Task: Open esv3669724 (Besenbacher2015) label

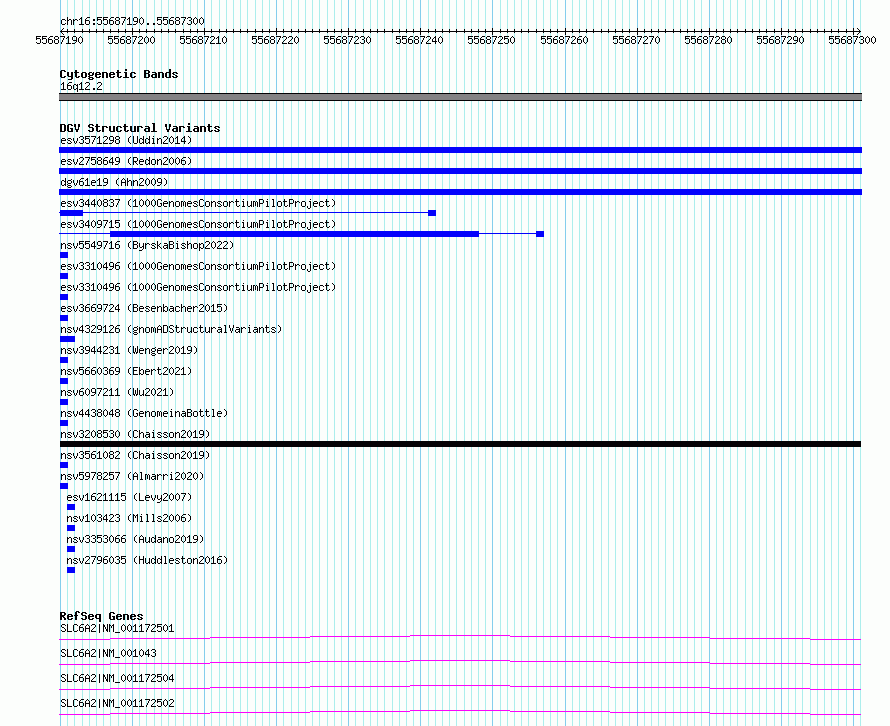Action: tap(144, 308)
